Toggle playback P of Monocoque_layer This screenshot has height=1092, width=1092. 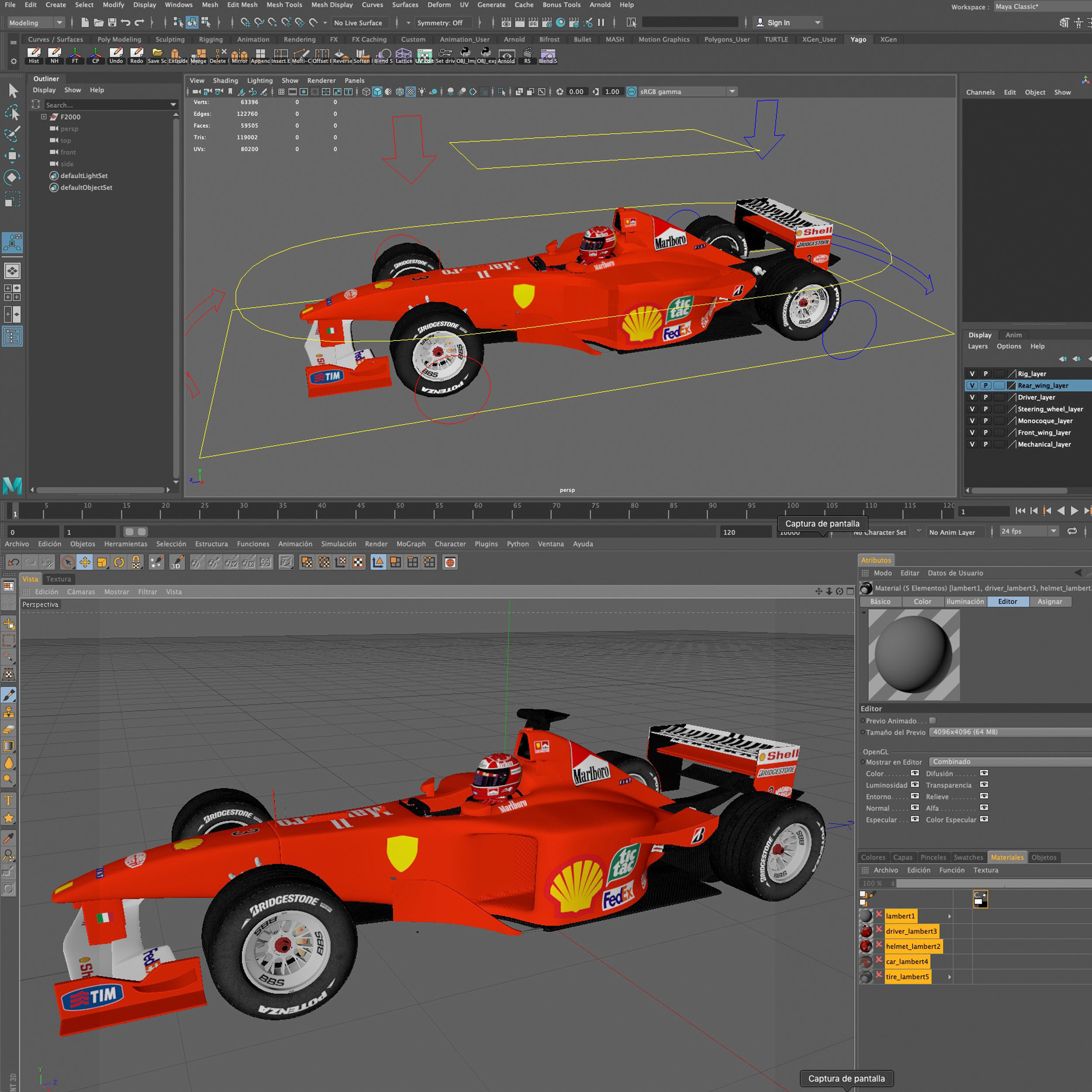click(986, 421)
